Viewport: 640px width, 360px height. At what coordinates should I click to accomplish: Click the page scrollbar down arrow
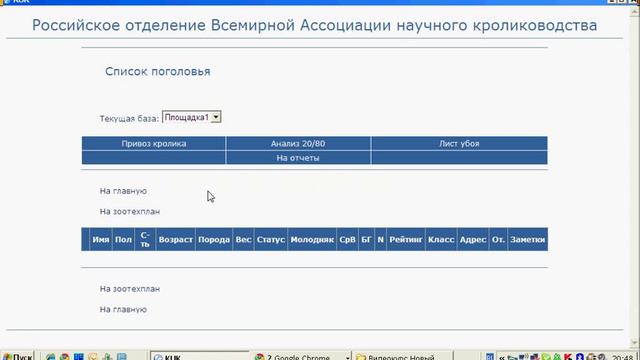(634, 343)
